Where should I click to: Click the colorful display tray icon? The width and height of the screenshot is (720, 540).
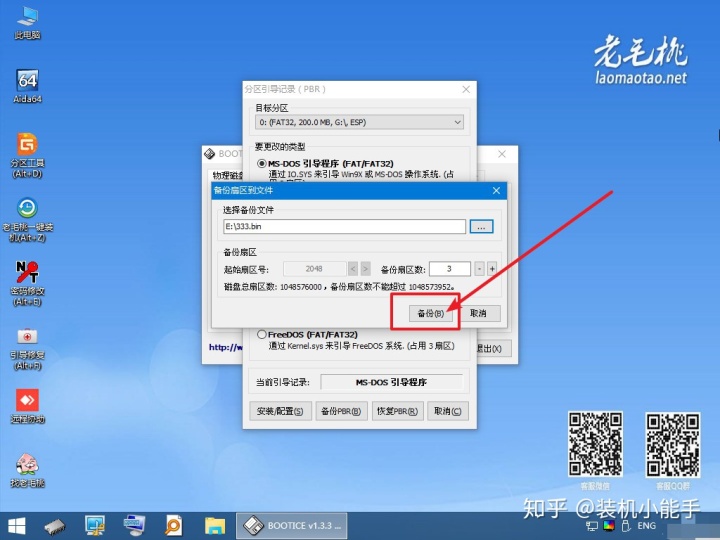(x=609, y=526)
